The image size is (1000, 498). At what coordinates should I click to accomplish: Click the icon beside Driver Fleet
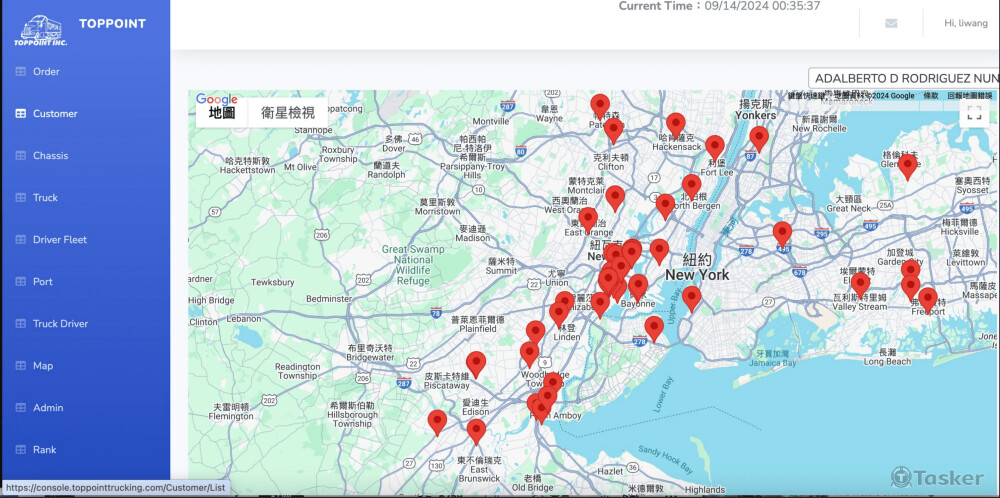(x=20, y=240)
